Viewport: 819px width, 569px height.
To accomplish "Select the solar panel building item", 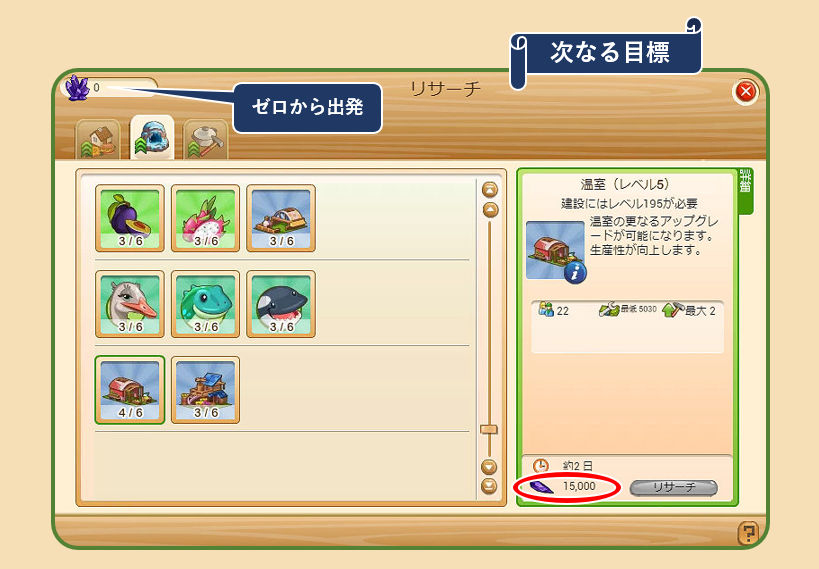I will (205, 390).
